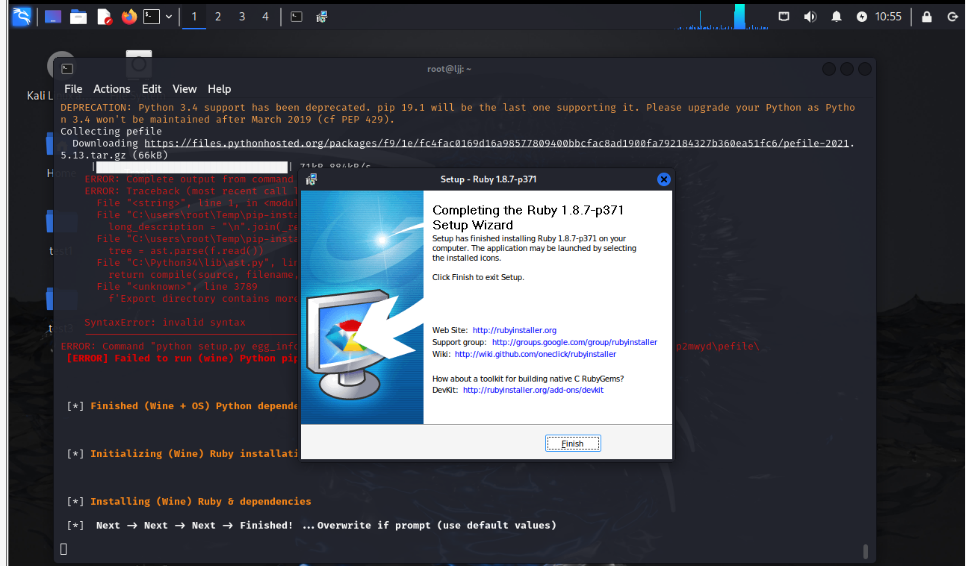Open the View menu in terminal
The height and width of the screenshot is (566, 966).
point(184,89)
